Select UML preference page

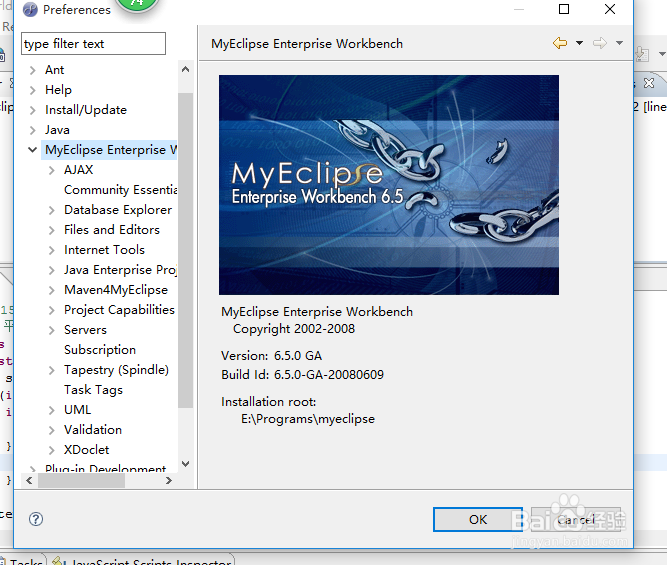point(77,410)
